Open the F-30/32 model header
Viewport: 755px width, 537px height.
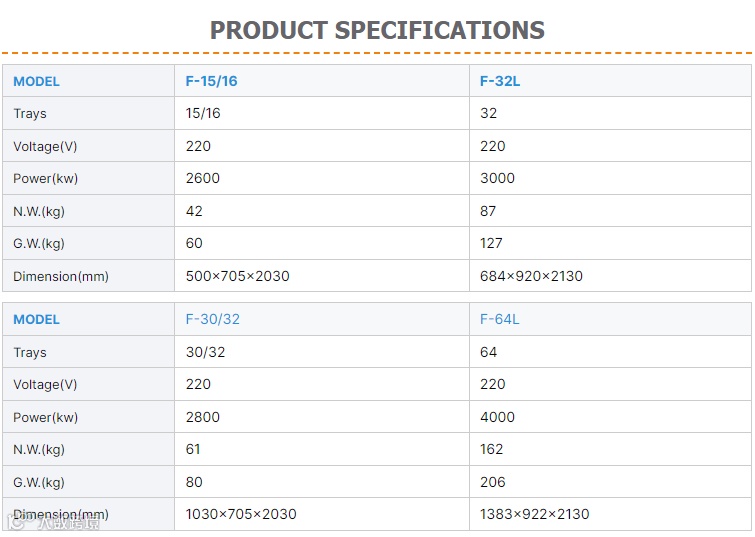(213, 319)
